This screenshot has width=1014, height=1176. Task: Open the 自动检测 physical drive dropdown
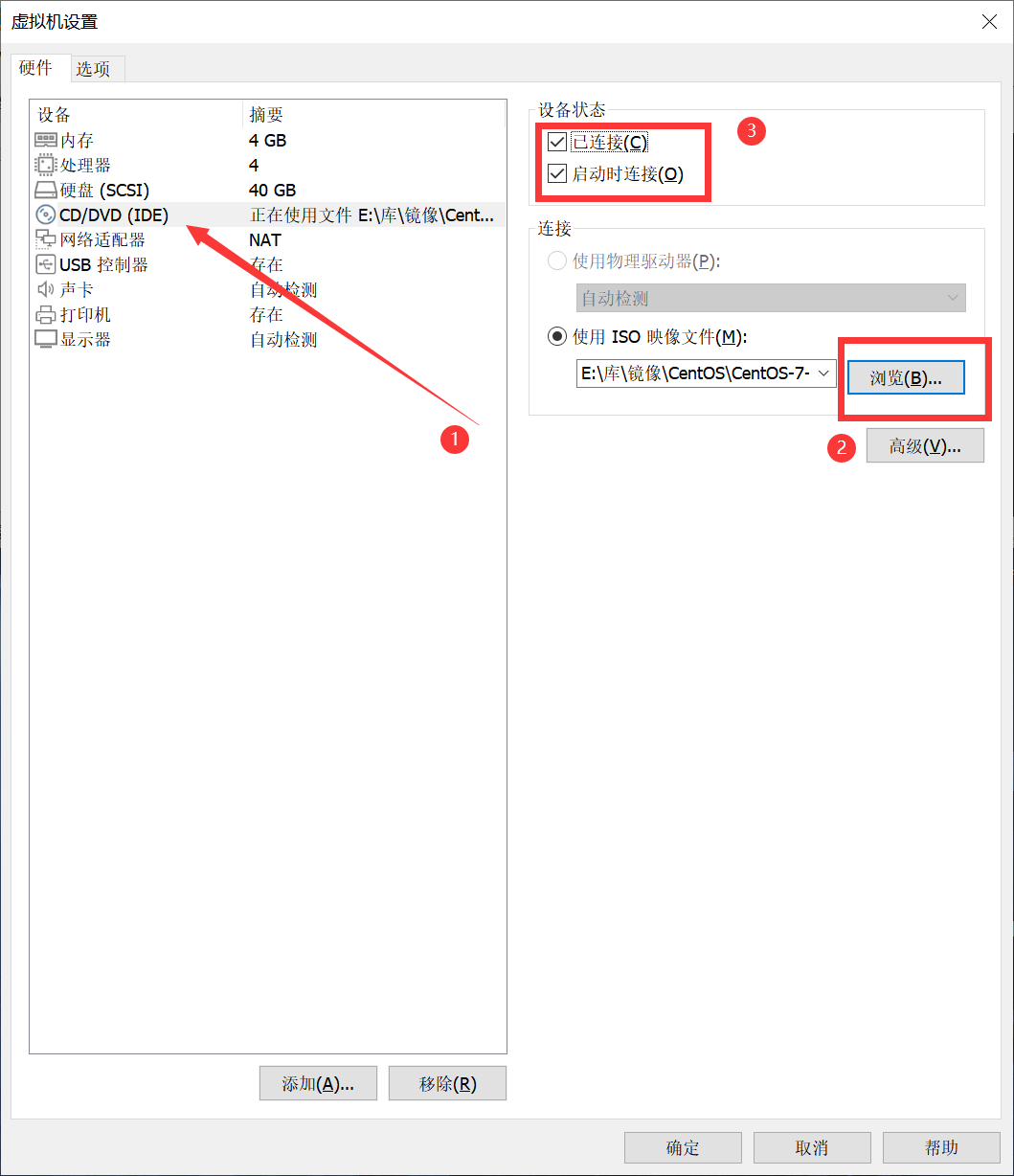coord(771,298)
